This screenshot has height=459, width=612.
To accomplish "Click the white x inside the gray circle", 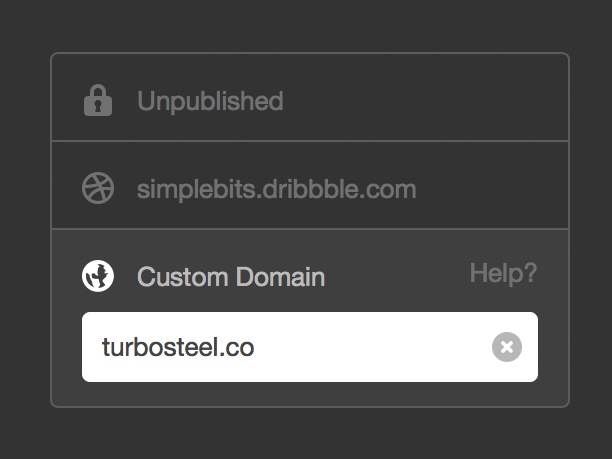I will click(x=507, y=347).
